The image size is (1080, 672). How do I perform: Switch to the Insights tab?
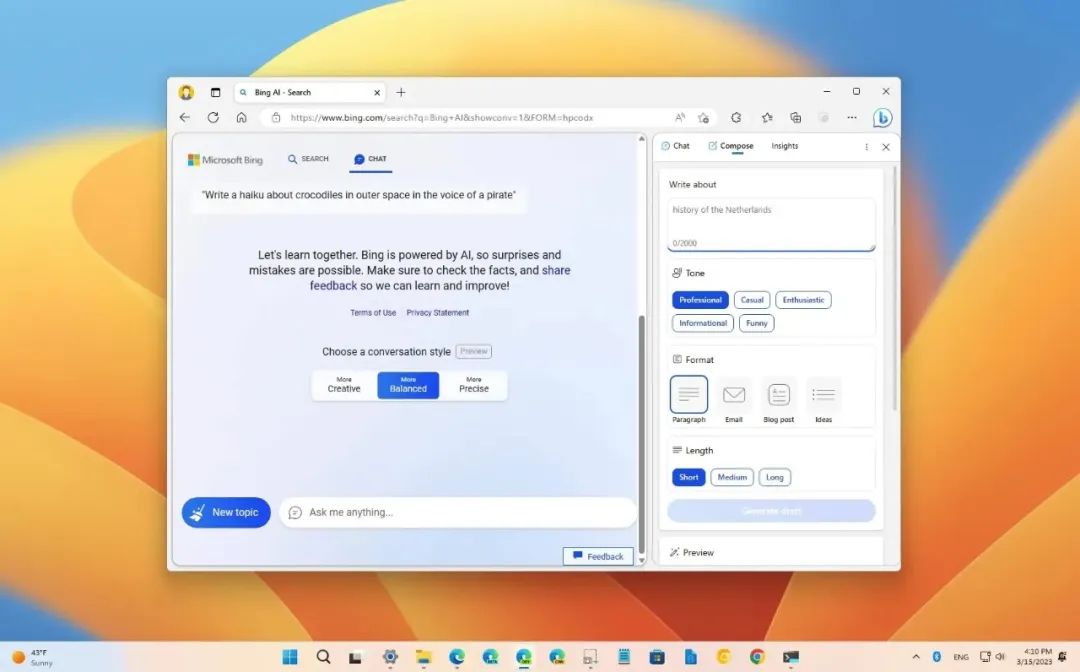tap(784, 146)
